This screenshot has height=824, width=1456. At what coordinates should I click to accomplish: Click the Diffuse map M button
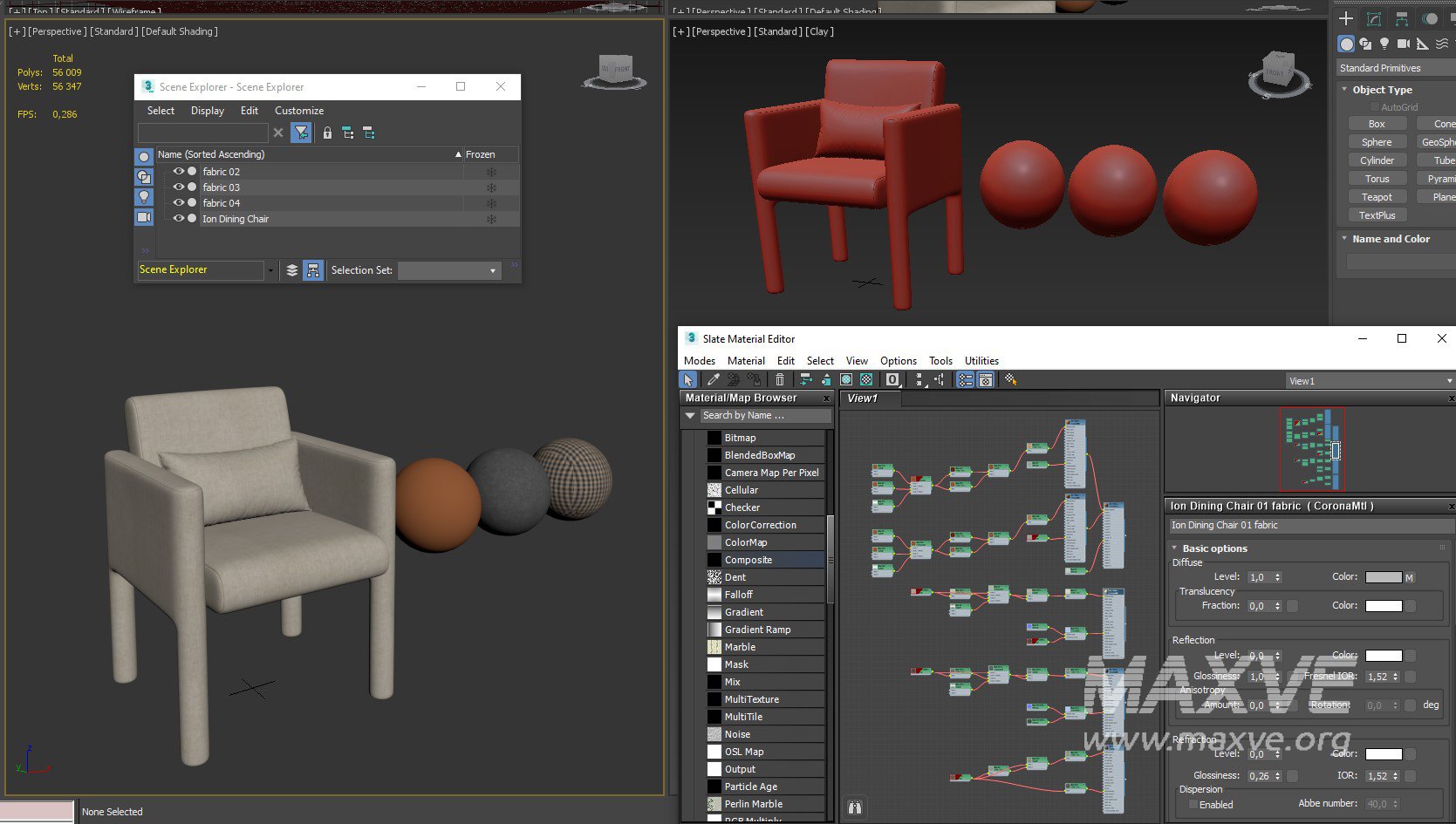[1409, 578]
